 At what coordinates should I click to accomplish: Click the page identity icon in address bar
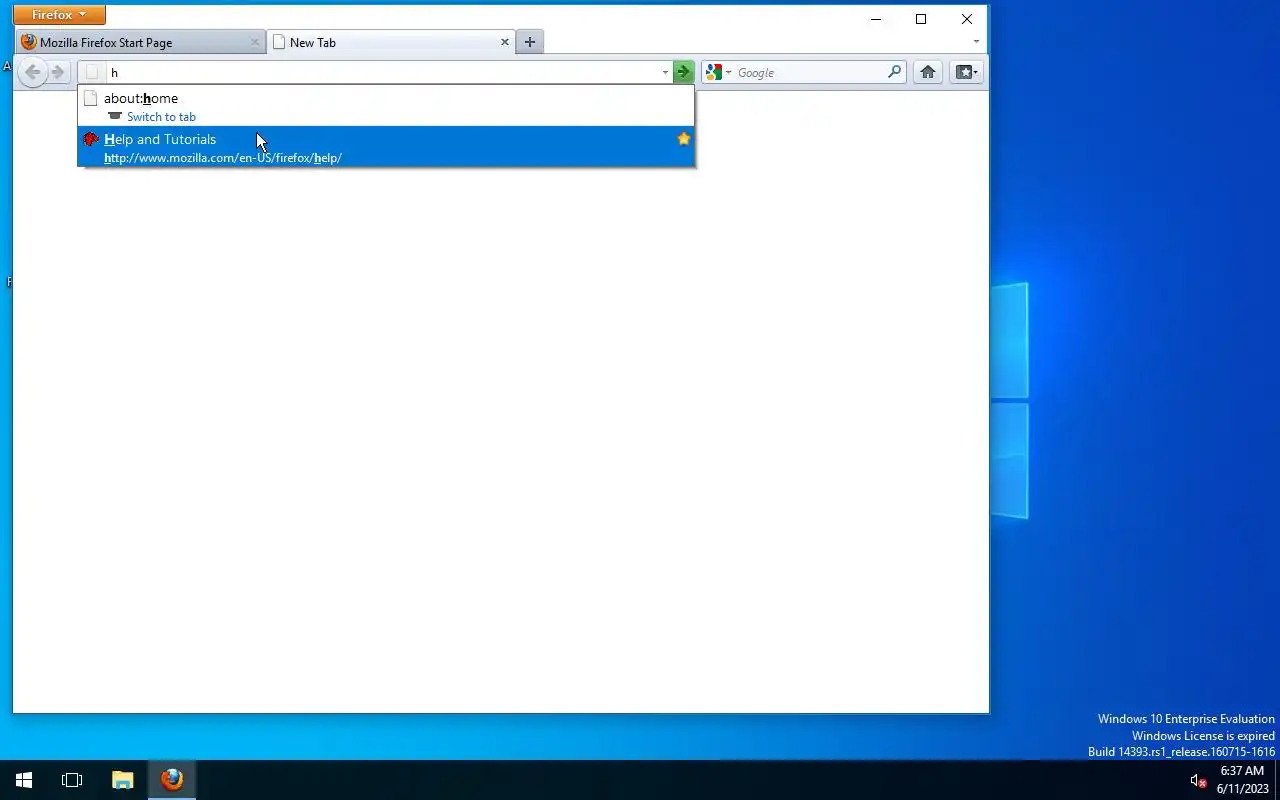coord(92,72)
